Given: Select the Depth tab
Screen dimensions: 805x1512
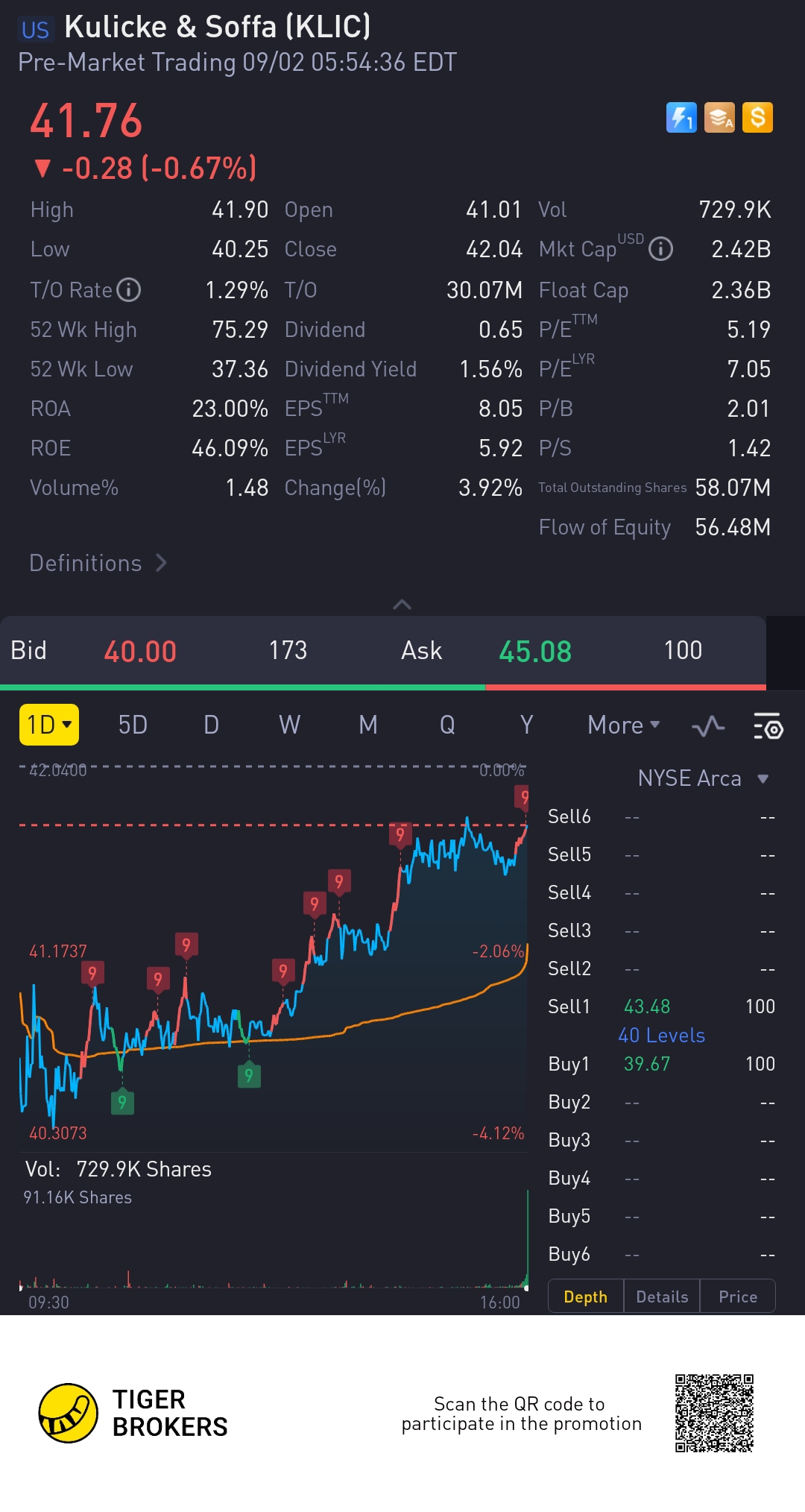Looking at the screenshot, I should (x=586, y=1297).
